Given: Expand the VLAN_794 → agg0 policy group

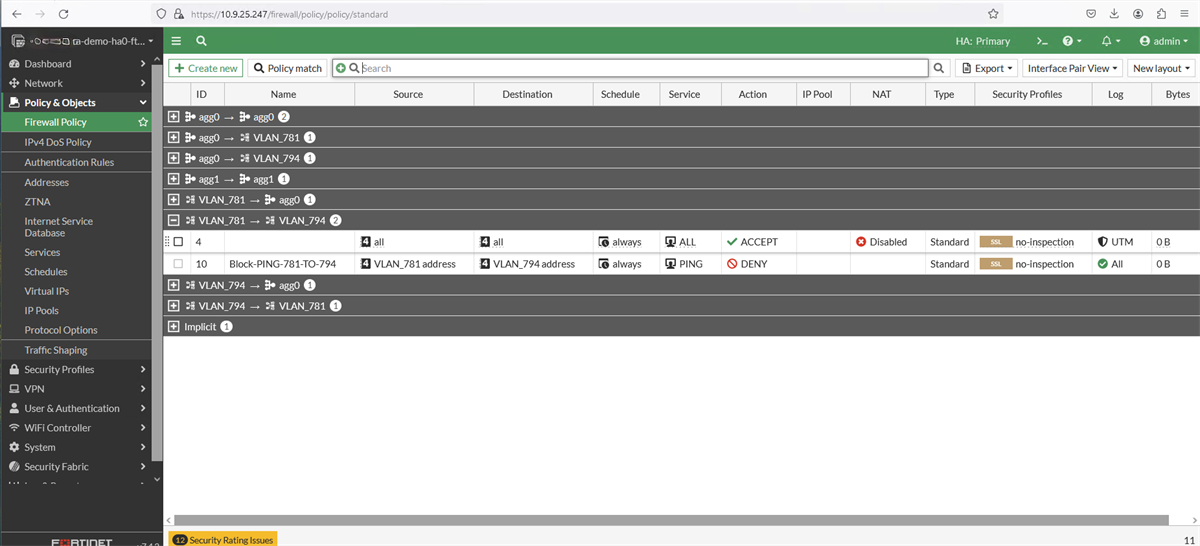Looking at the screenshot, I should [x=174, y=285].
